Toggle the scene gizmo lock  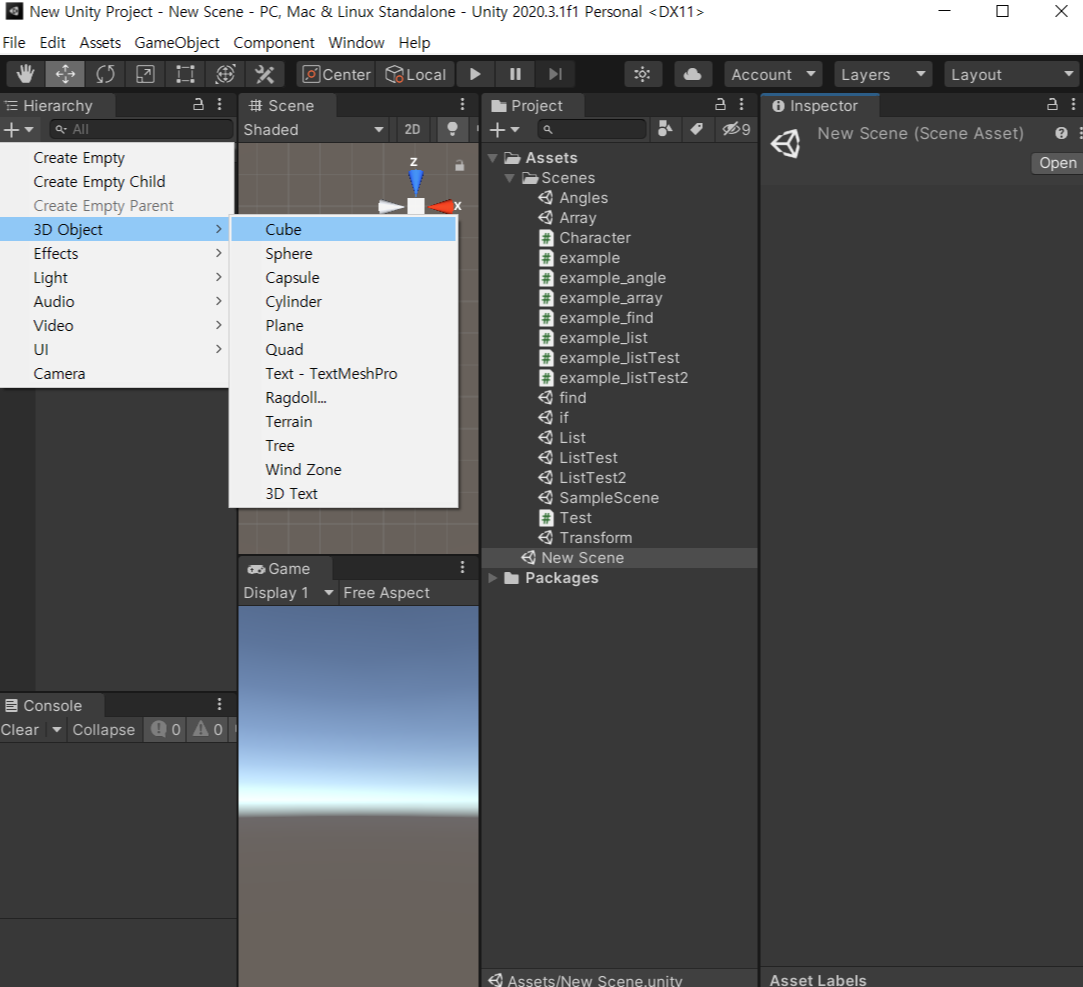coord(459,166)
